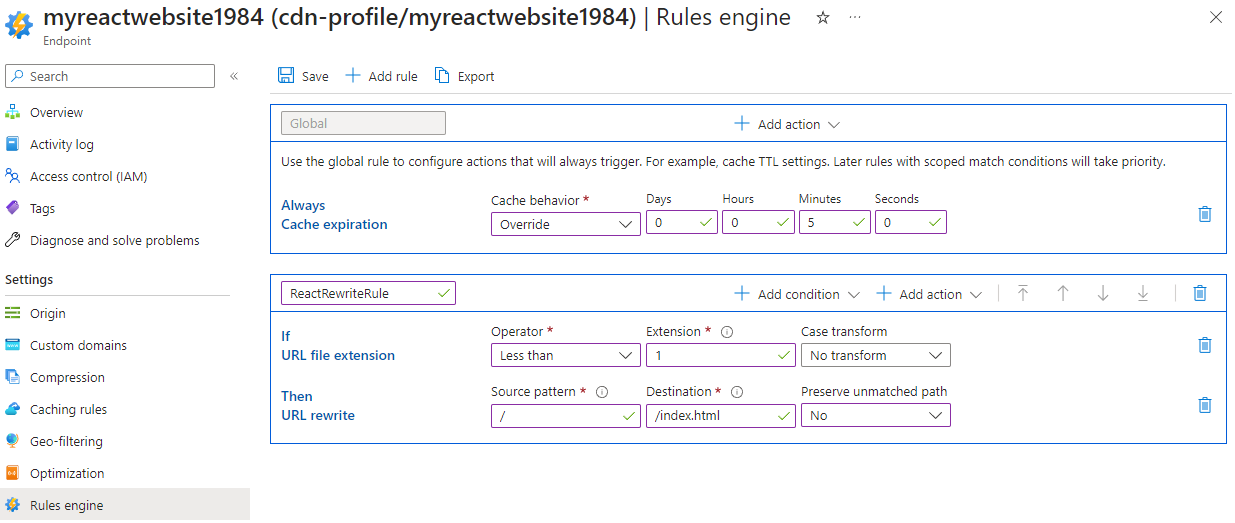Viewport: 1235px width, 523px height.
Task: Click the Export button label
Action: pos(476,76)
